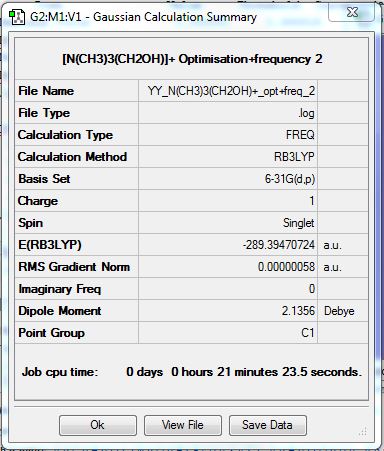Screen dimensions: 384x451
Task: Click the 'Imaginary Freq' row label
Action: [x=59, y=289]
